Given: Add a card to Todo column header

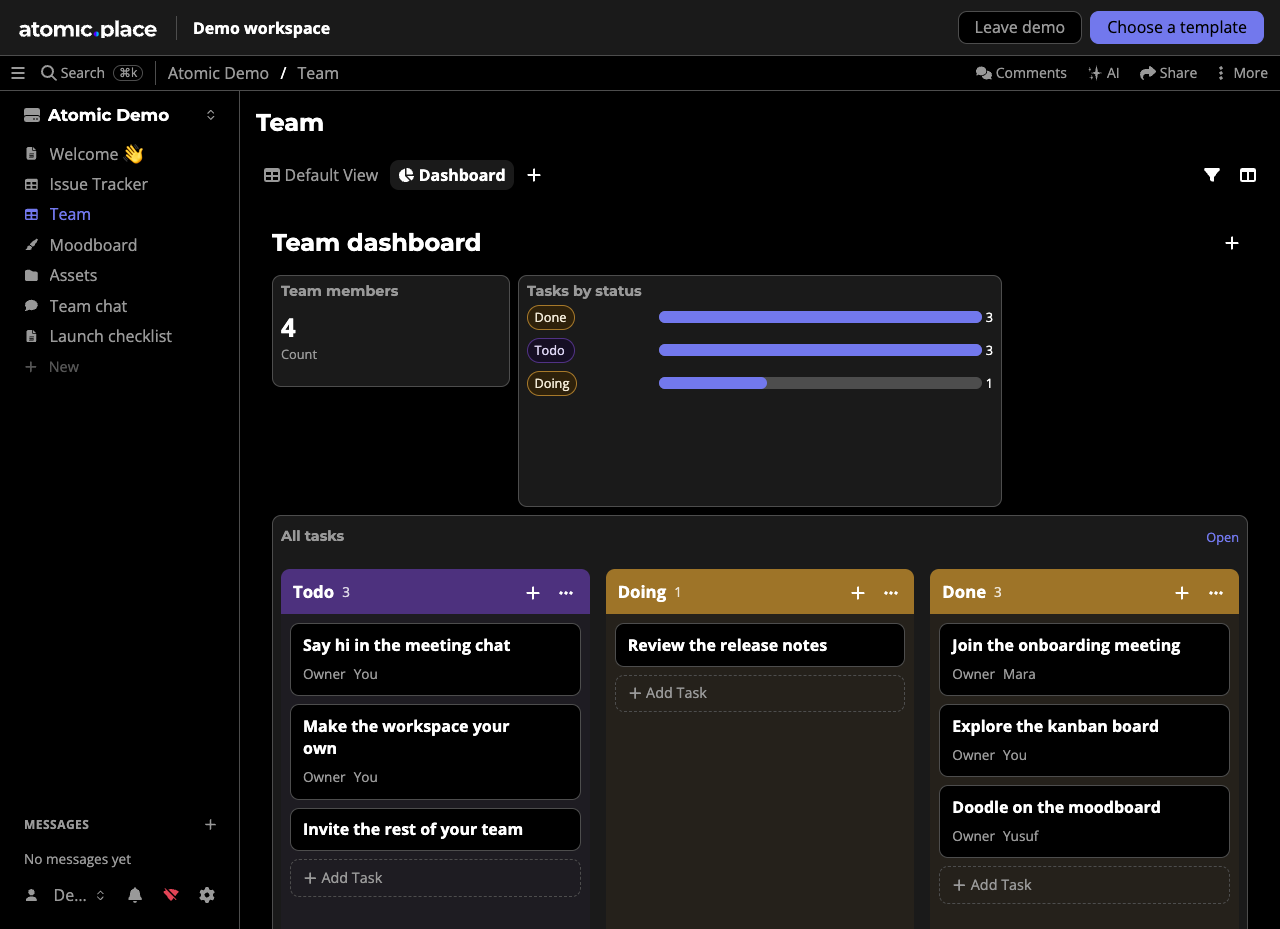Looking at the screenshot, I should 533,593.
